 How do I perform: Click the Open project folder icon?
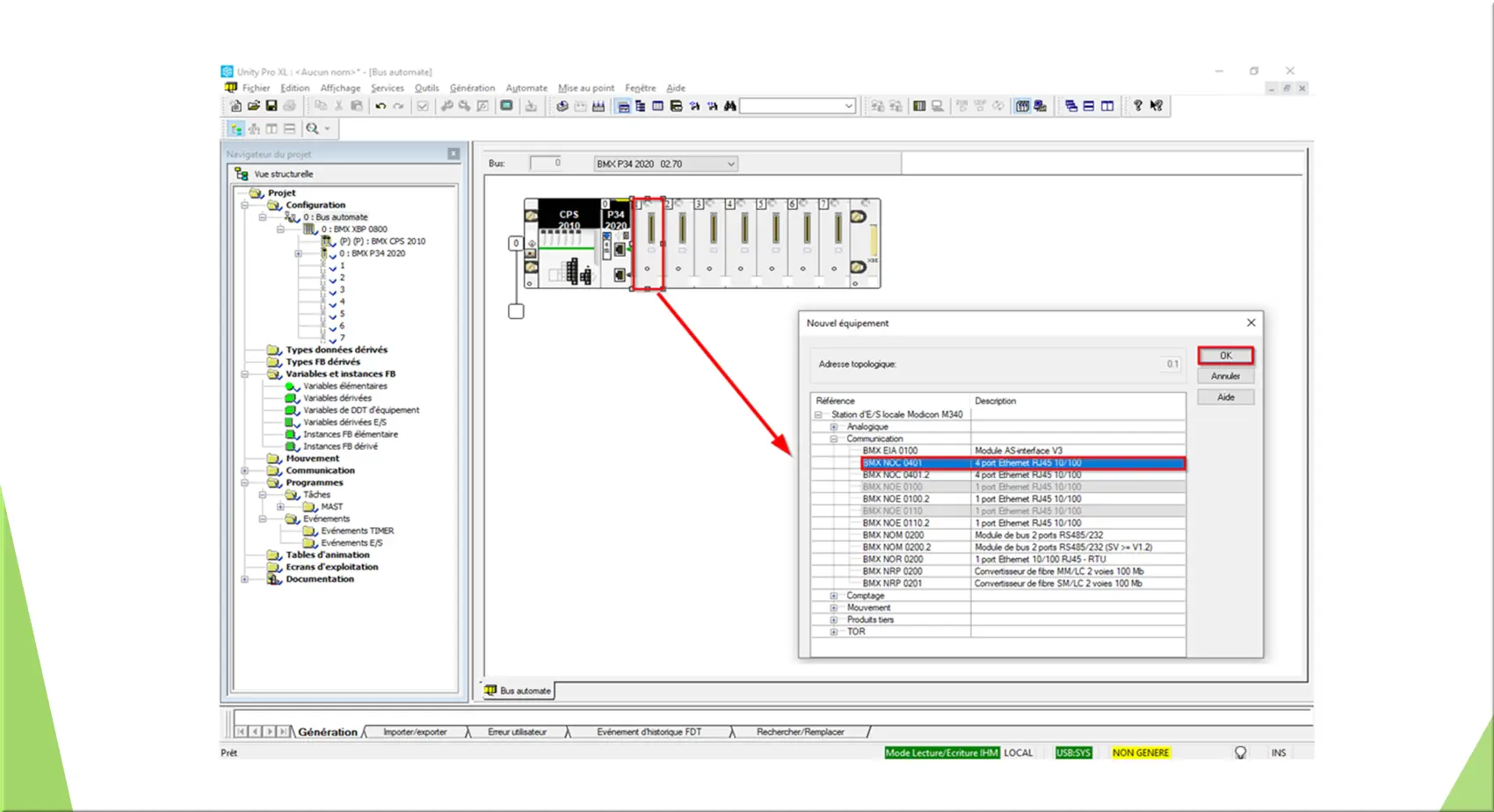254,106
